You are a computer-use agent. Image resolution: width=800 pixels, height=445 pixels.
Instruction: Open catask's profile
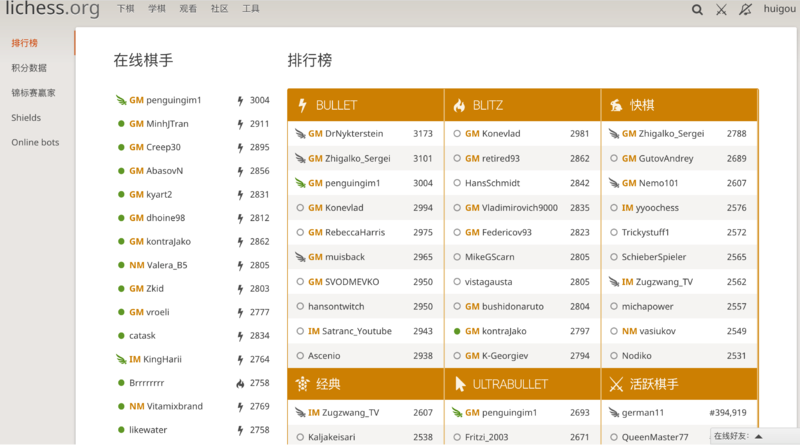(x=142, y=336)
